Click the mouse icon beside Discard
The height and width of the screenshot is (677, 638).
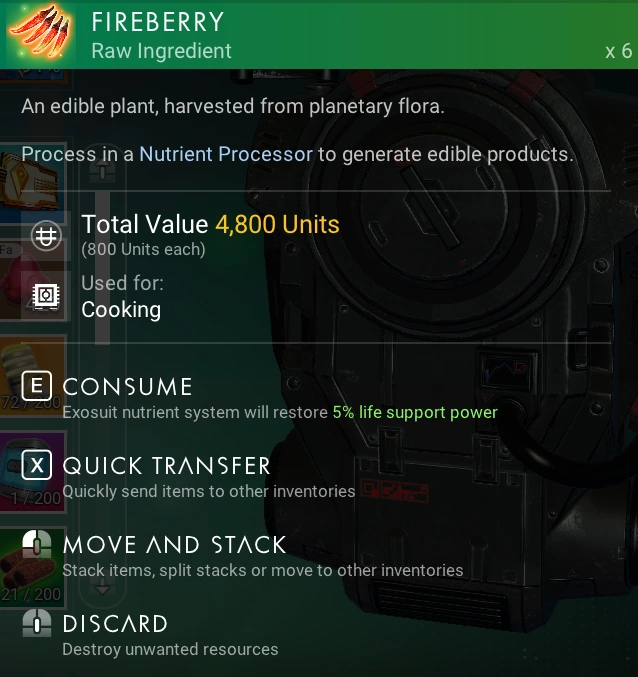point(37,623)
